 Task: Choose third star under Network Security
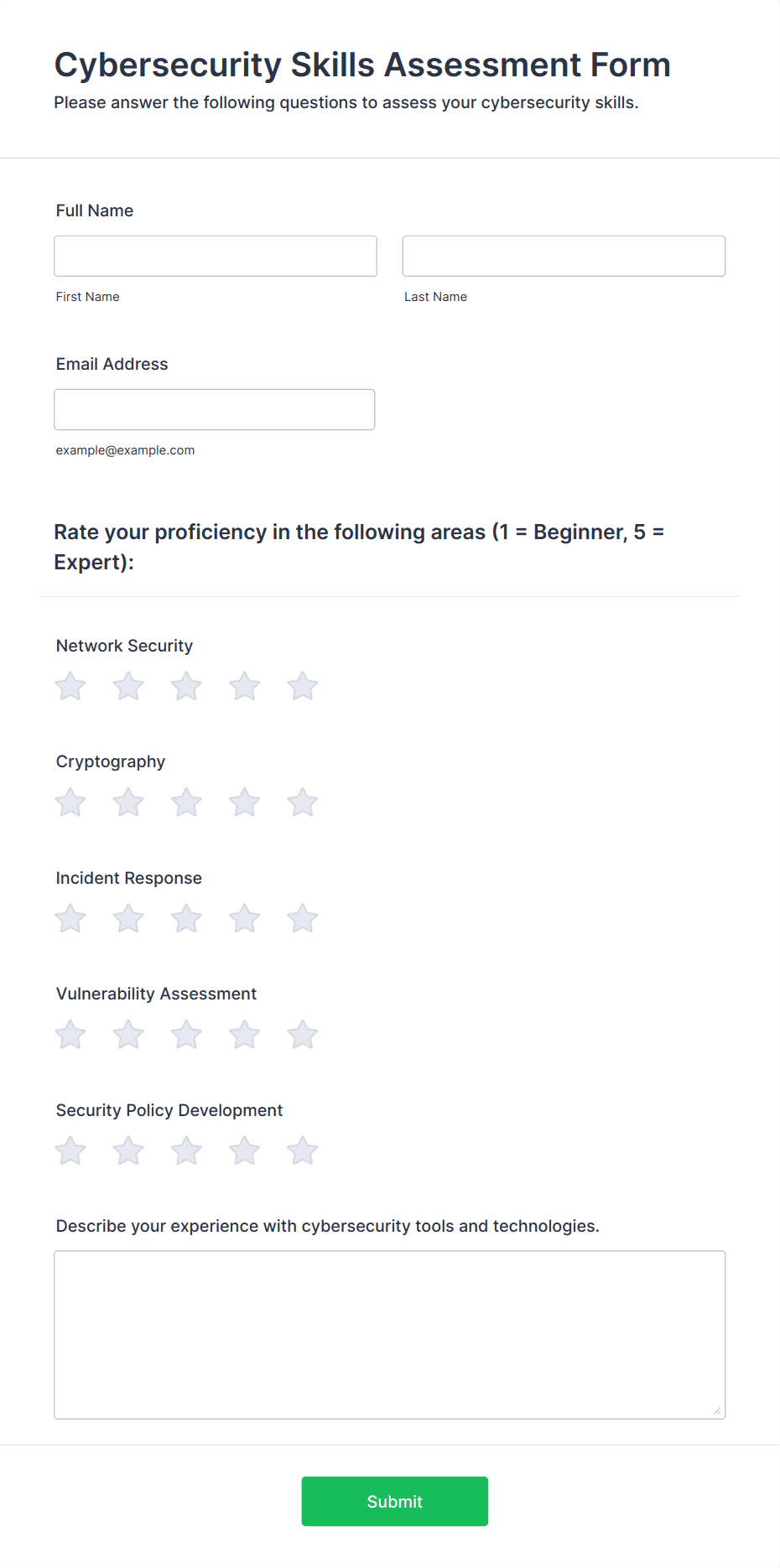click(x=186, y=687)
